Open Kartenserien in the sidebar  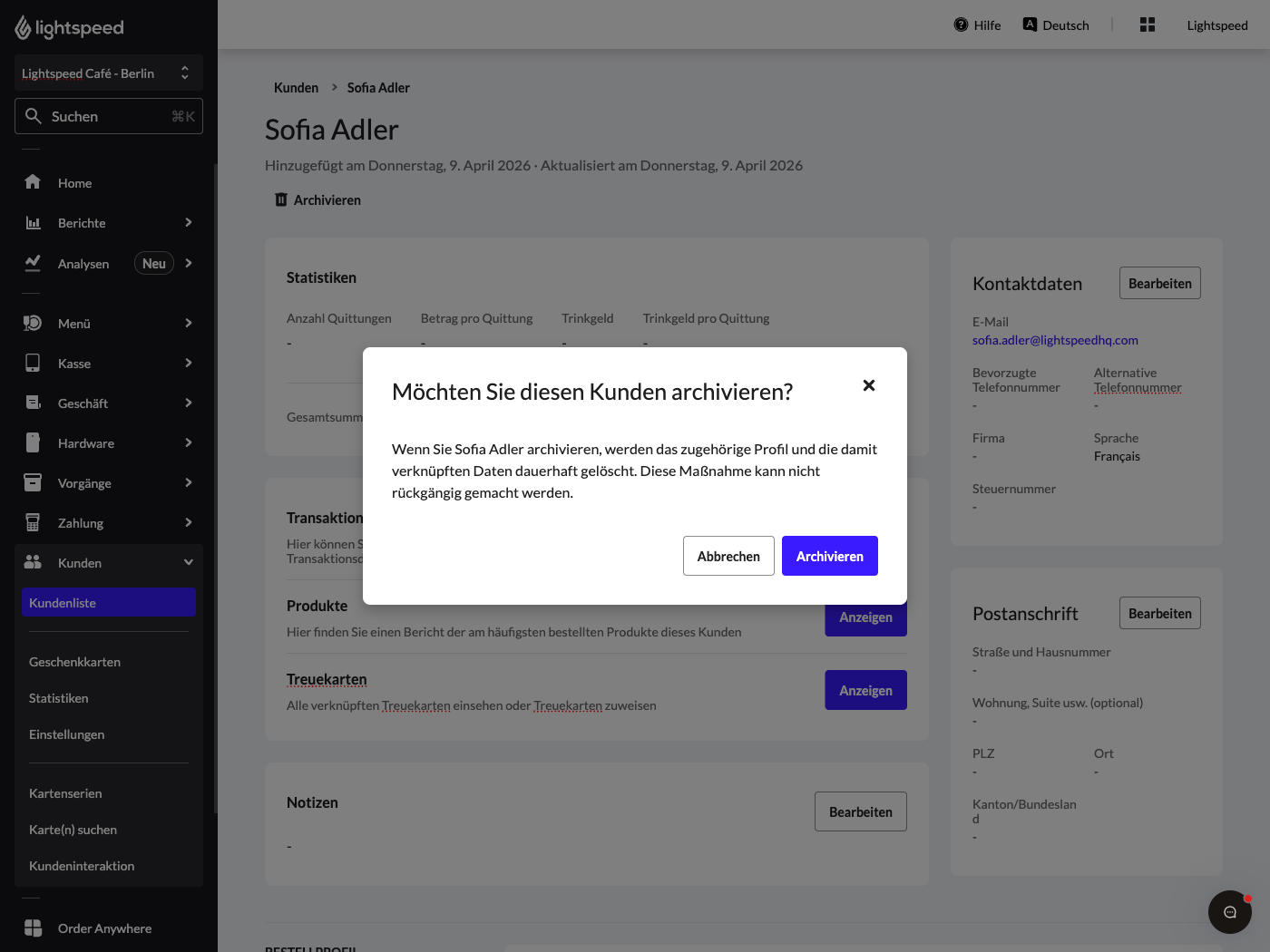tap(65, 793)
